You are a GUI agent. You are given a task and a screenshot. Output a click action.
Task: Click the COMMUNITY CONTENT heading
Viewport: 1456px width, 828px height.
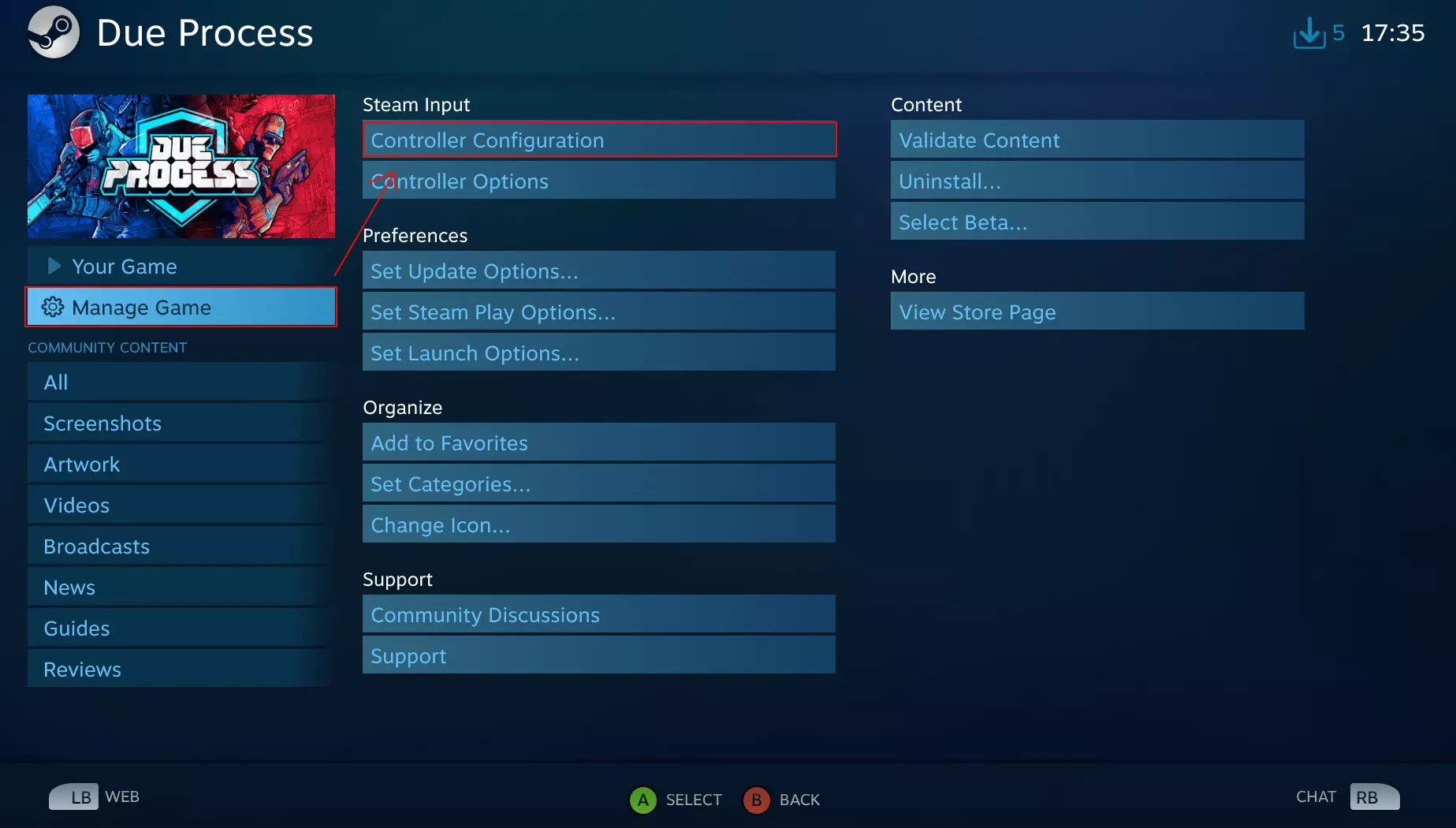(x=107, y=348)
